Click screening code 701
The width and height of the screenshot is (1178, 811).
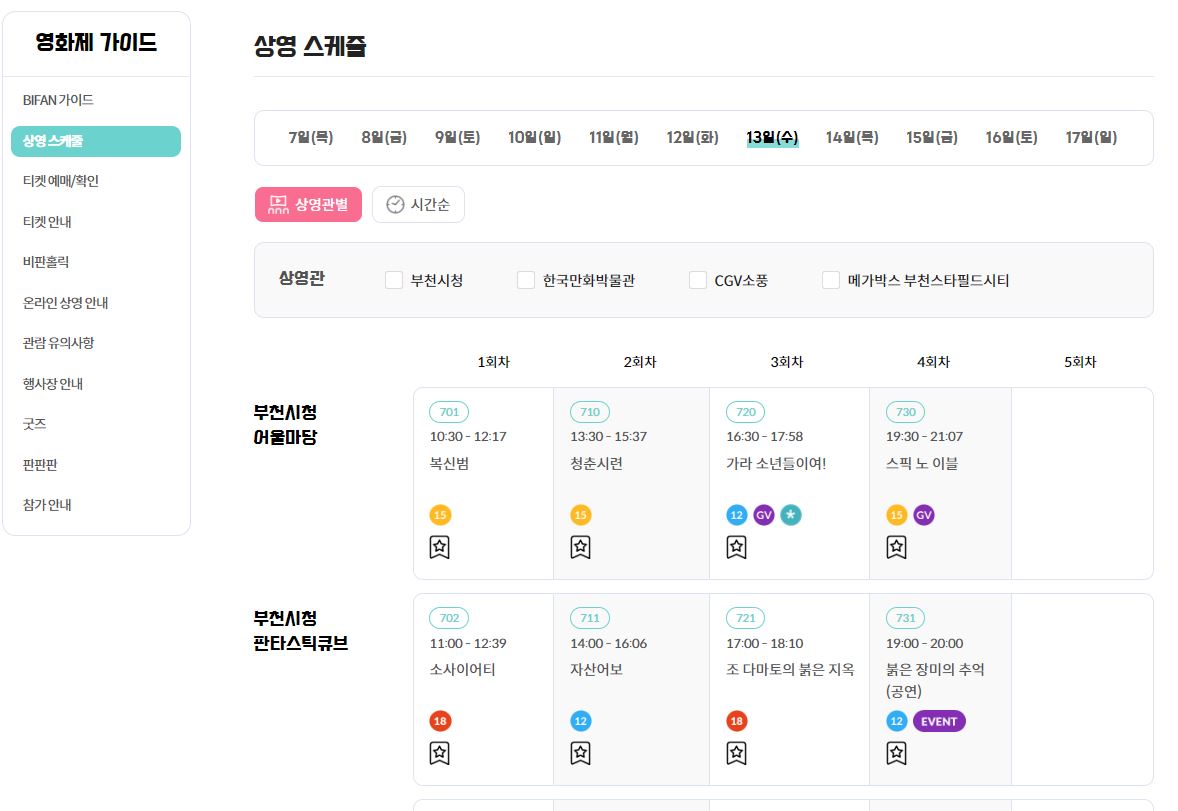449,412
